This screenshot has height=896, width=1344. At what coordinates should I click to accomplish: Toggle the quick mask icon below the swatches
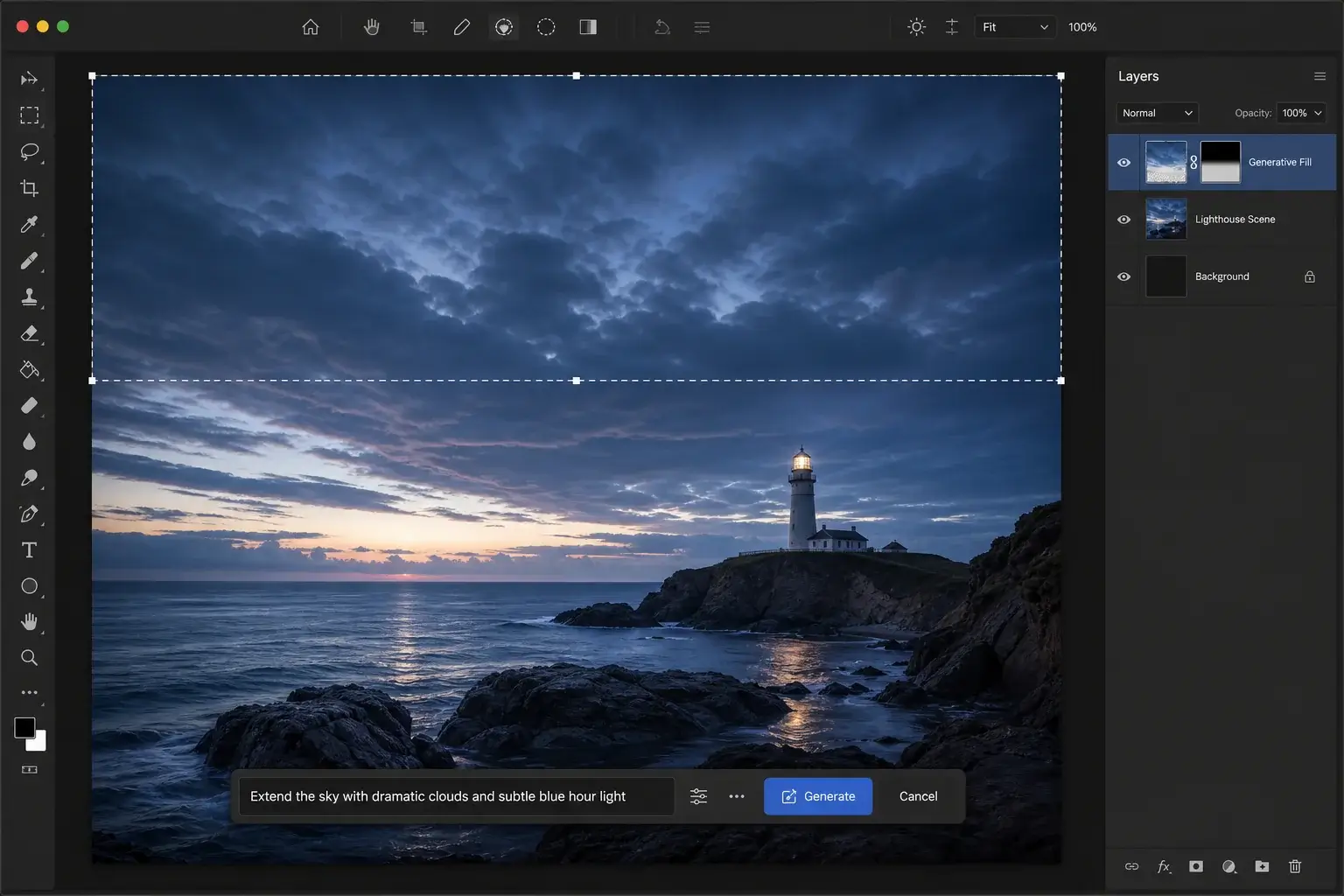(30, 770)
